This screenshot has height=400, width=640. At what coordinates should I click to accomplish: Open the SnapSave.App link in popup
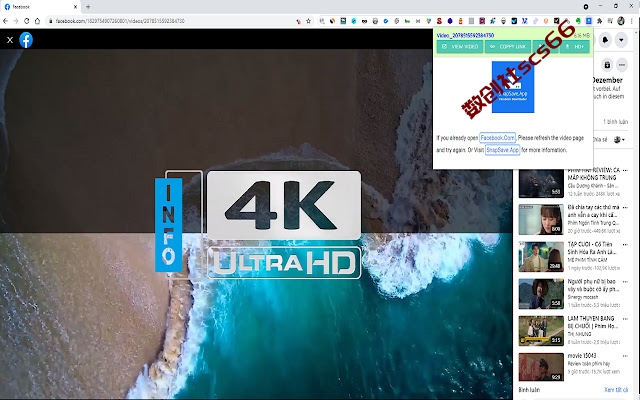tap(502, 150)
